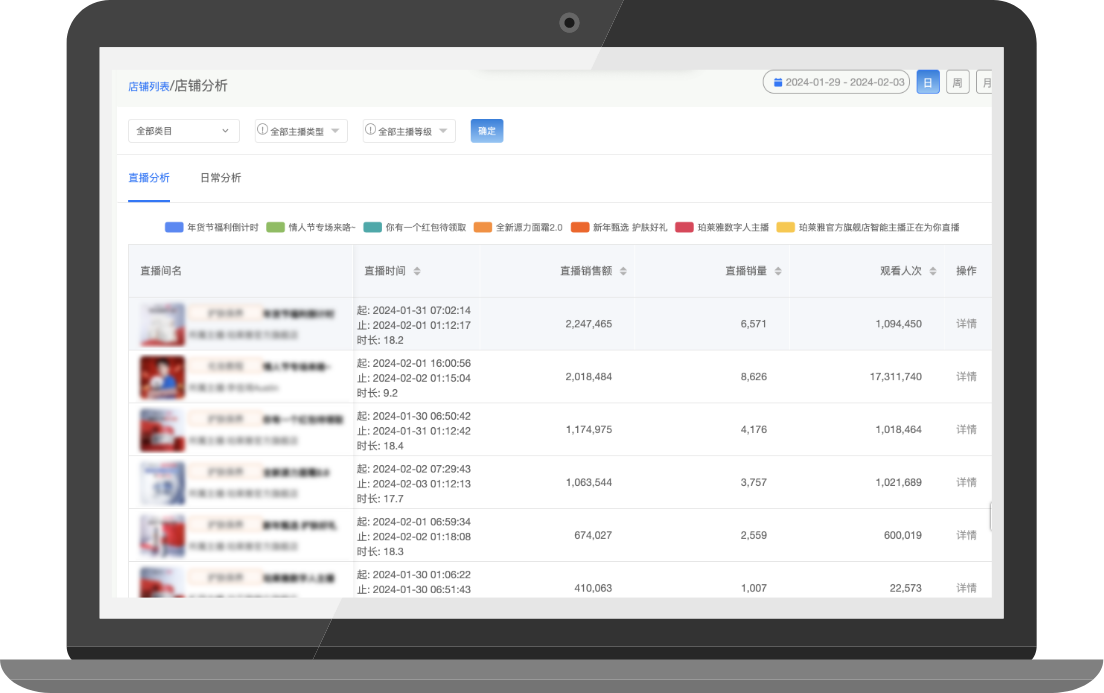The height and width of the screenshot is (693, 1104).
Task: Sort by 直播时间 column arrows
Action: [x=417, y=271]
